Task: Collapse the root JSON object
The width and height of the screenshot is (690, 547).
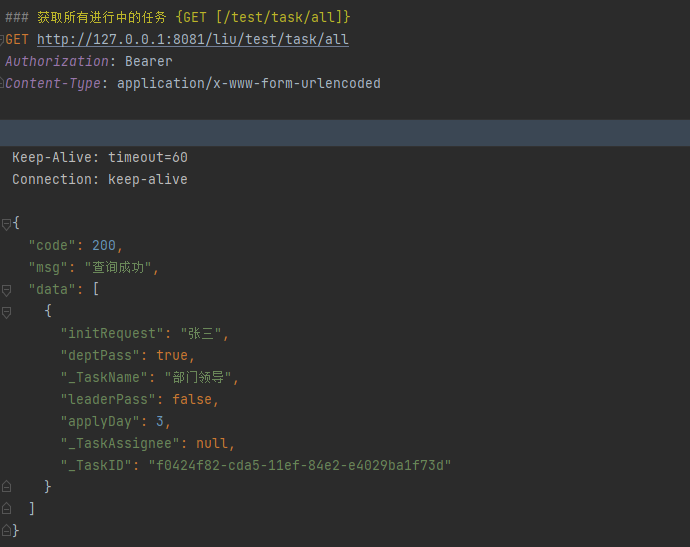Action: 6,224
